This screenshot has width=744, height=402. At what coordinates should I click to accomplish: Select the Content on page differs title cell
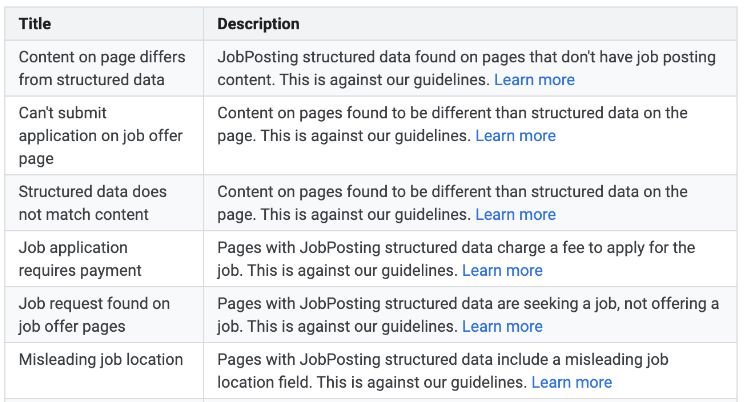(104, 68)
